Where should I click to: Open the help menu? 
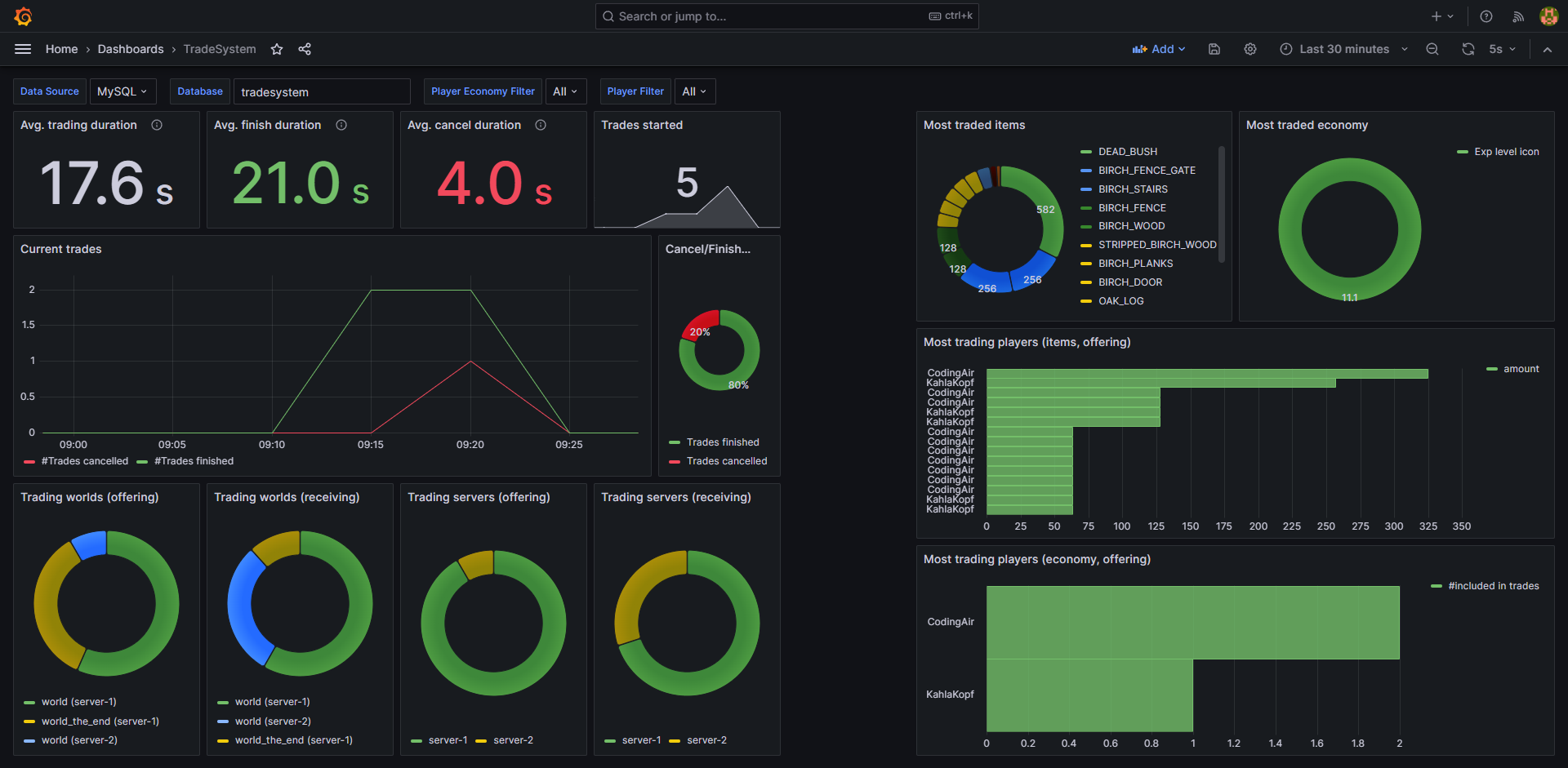[x=1486, y=16]
